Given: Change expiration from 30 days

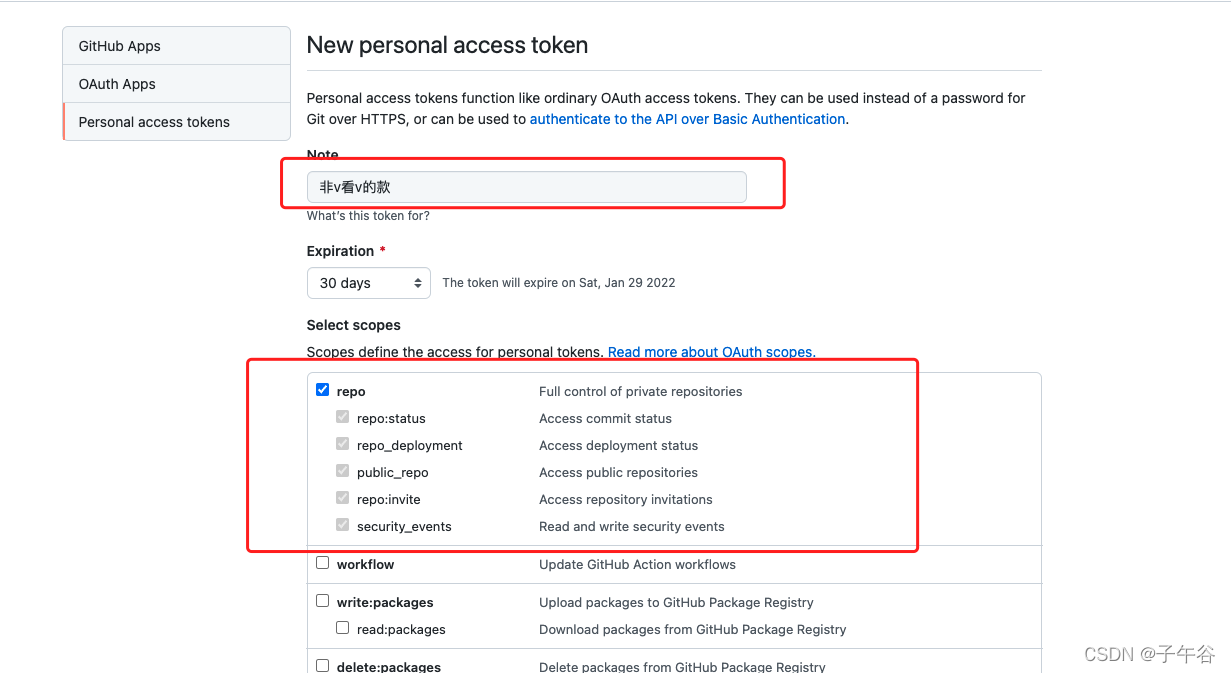Looking at the screenshot, I should point(368,283).
